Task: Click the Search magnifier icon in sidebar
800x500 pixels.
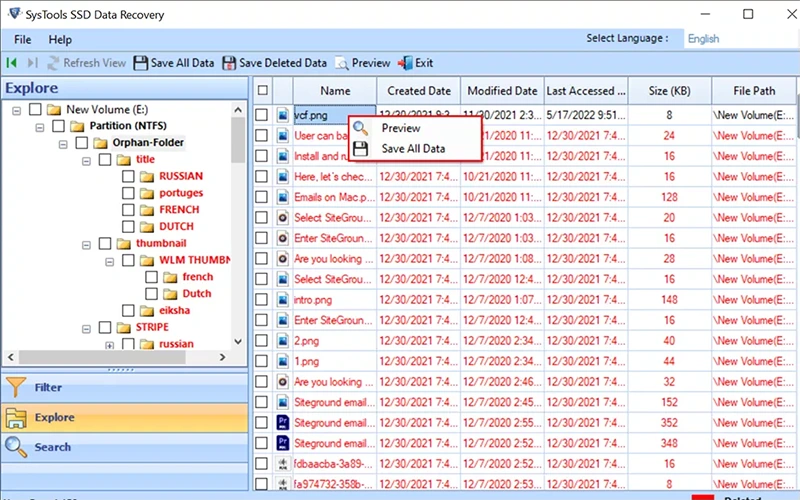Action: [16, 447]
